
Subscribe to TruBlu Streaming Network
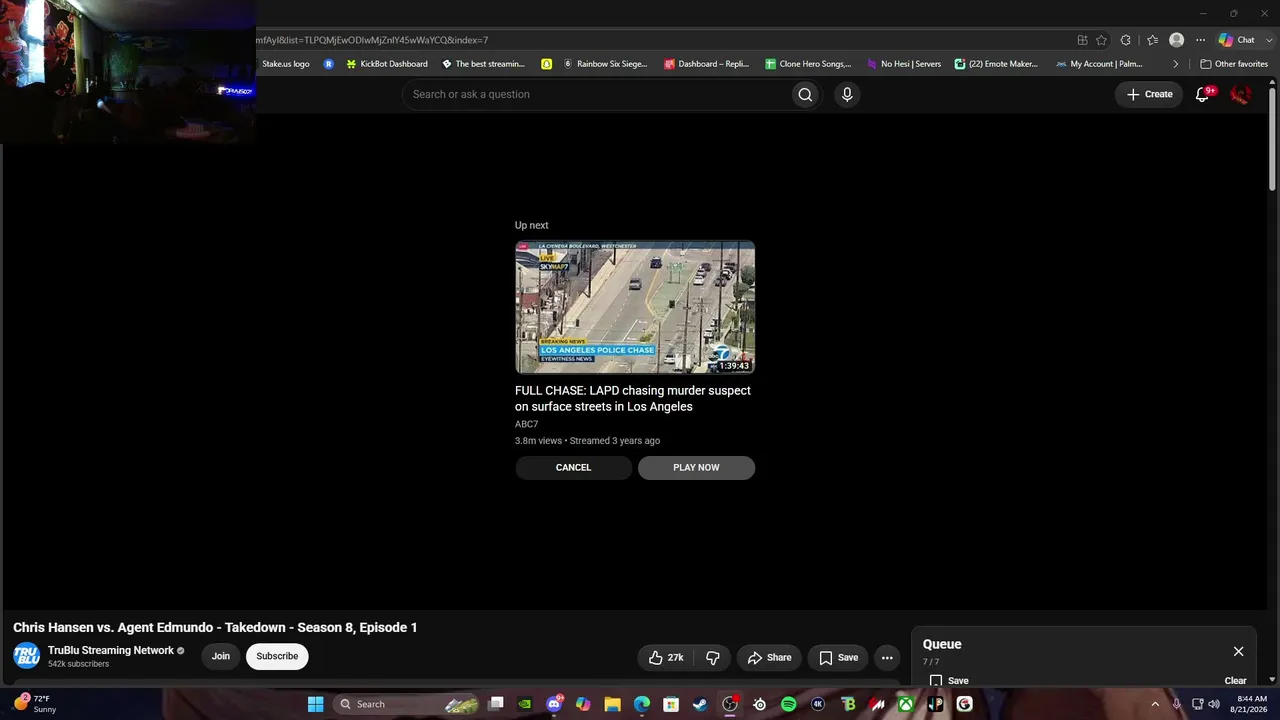click(277, 656)
